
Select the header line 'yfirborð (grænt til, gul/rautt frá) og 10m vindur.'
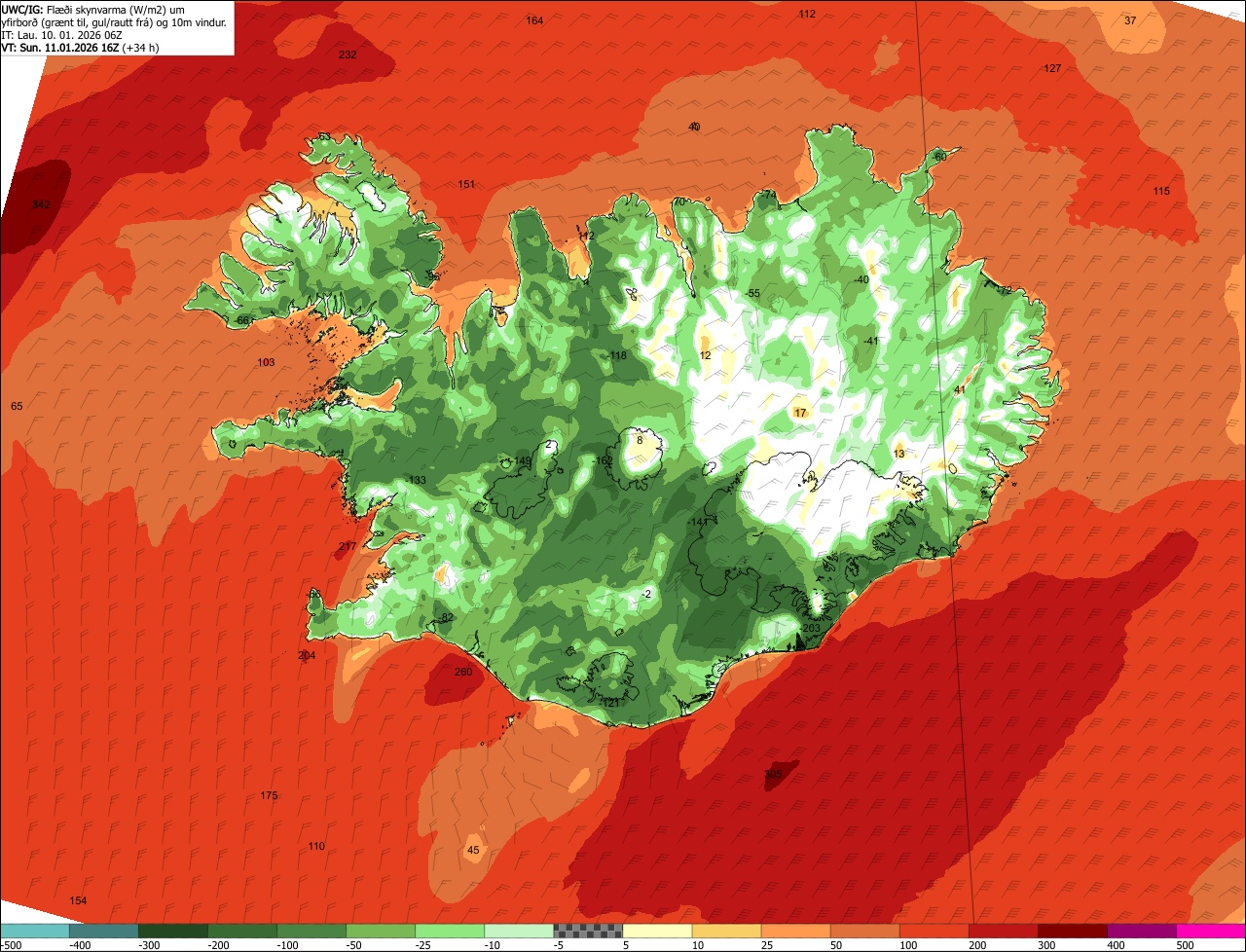click(116, 21)
